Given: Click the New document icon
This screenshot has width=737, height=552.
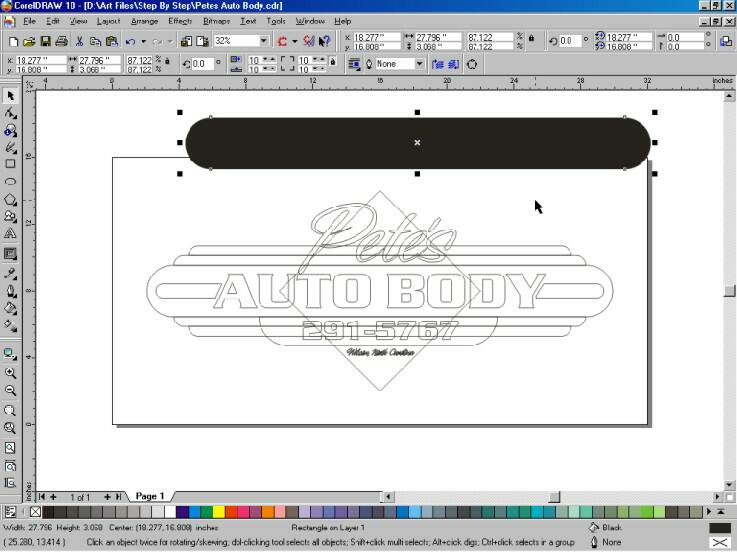Looking at the screenshot, I should pyautogui.click(x=14, y=41).
